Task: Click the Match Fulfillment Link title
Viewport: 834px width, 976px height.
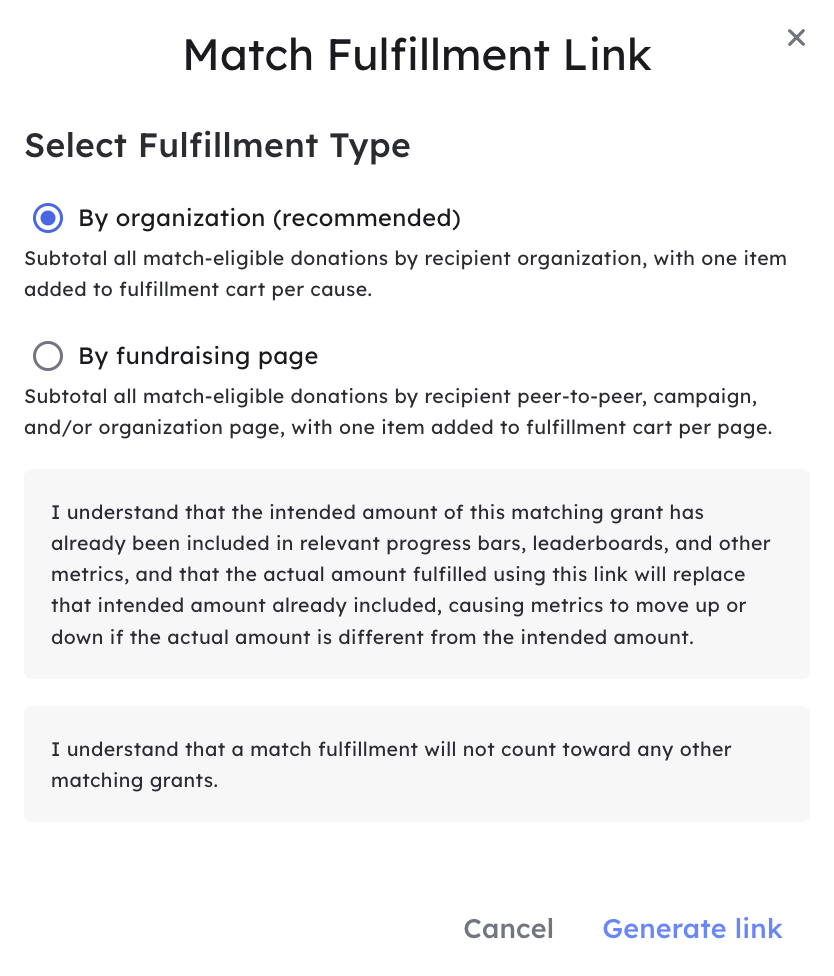Action: [417, 55]
